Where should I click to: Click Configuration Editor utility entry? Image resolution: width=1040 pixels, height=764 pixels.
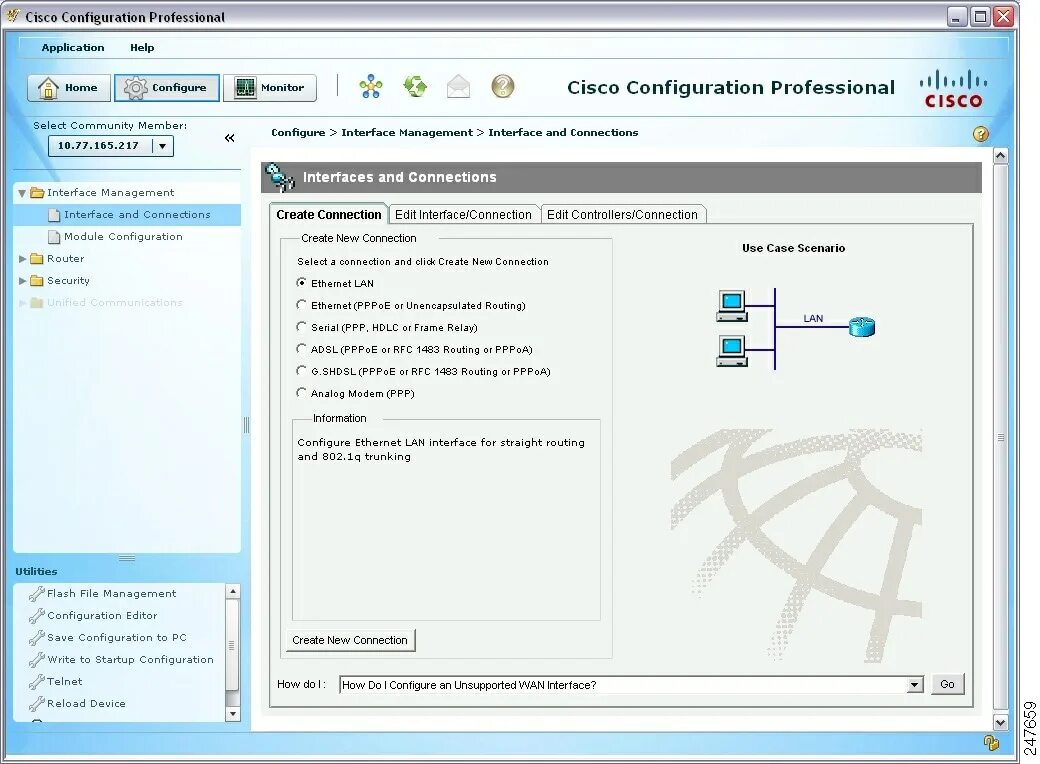[102, 615]
